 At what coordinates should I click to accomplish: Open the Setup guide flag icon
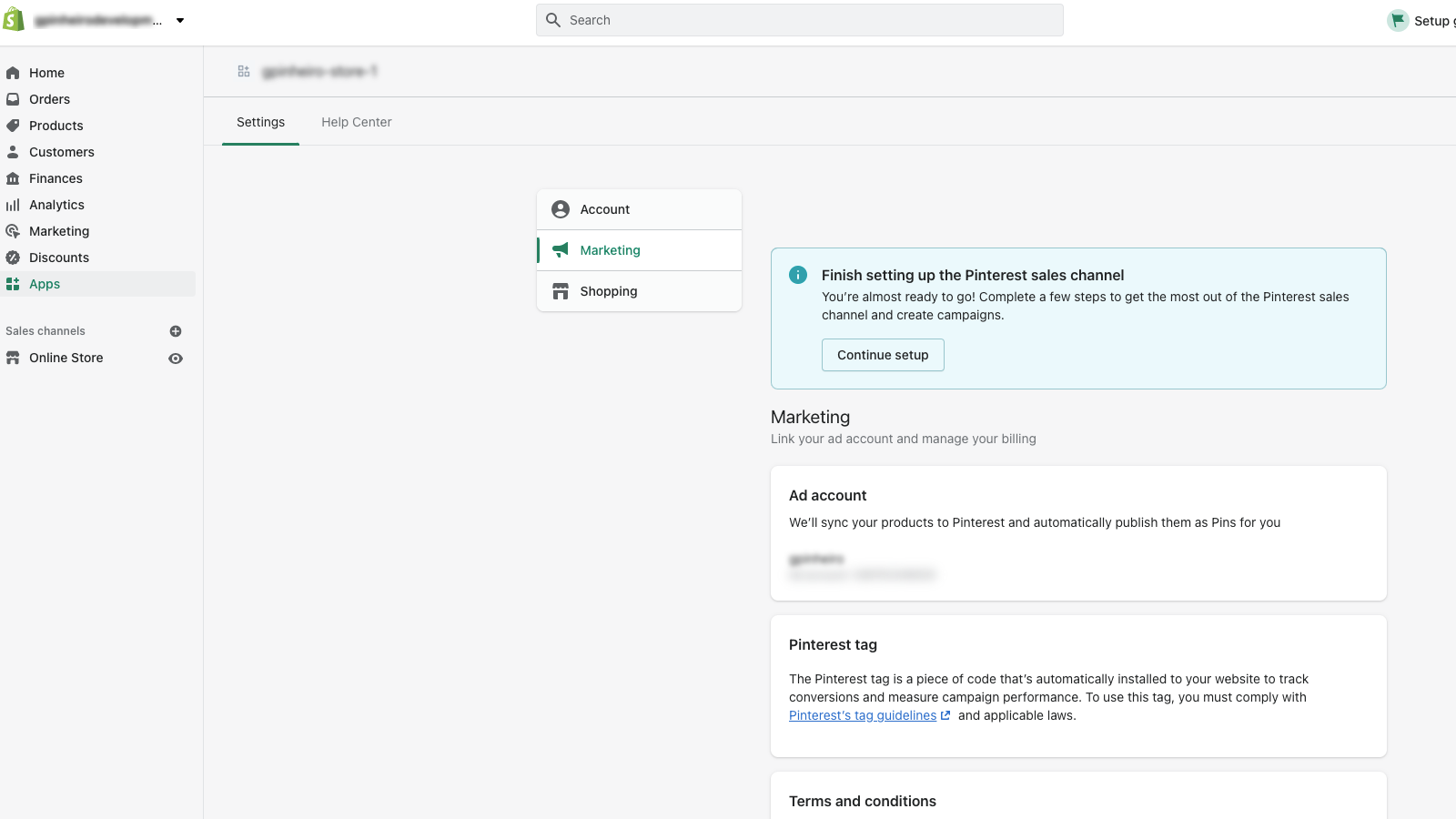click(x=1397, y=19)
